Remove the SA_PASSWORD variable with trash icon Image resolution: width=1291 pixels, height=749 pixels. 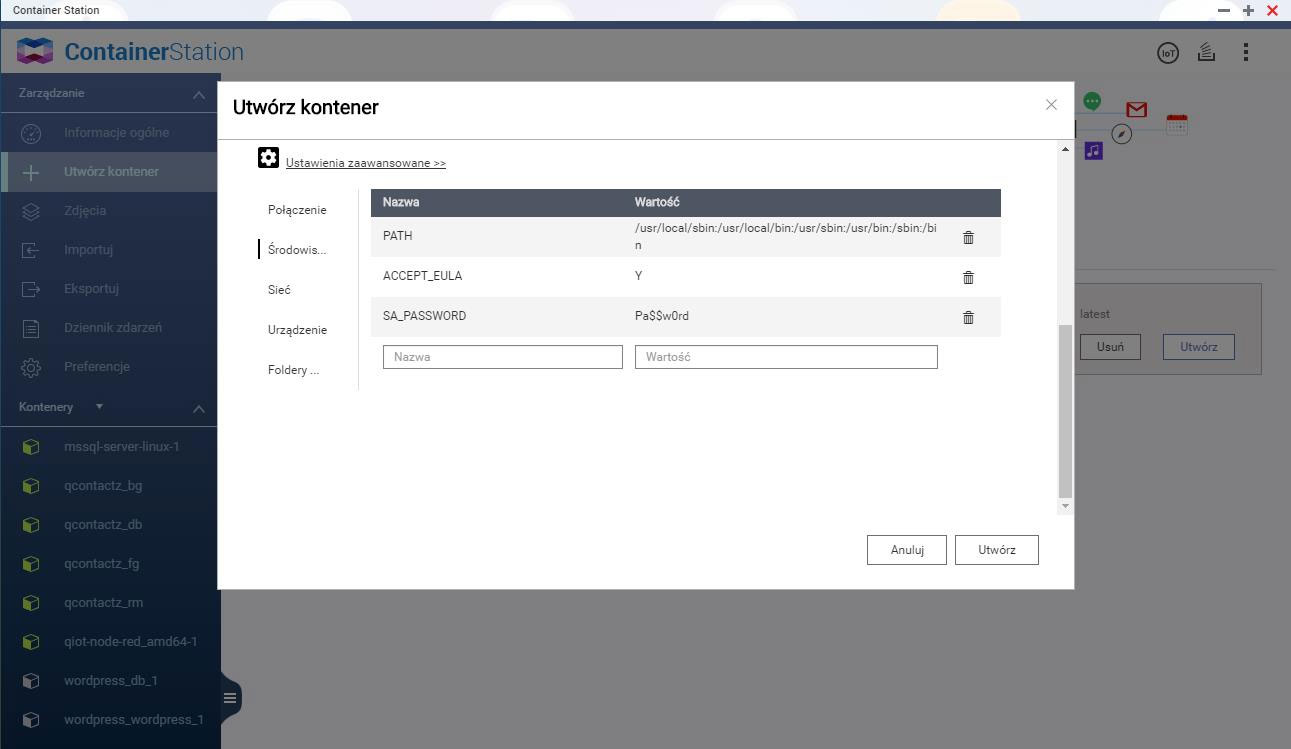(968, 318)
